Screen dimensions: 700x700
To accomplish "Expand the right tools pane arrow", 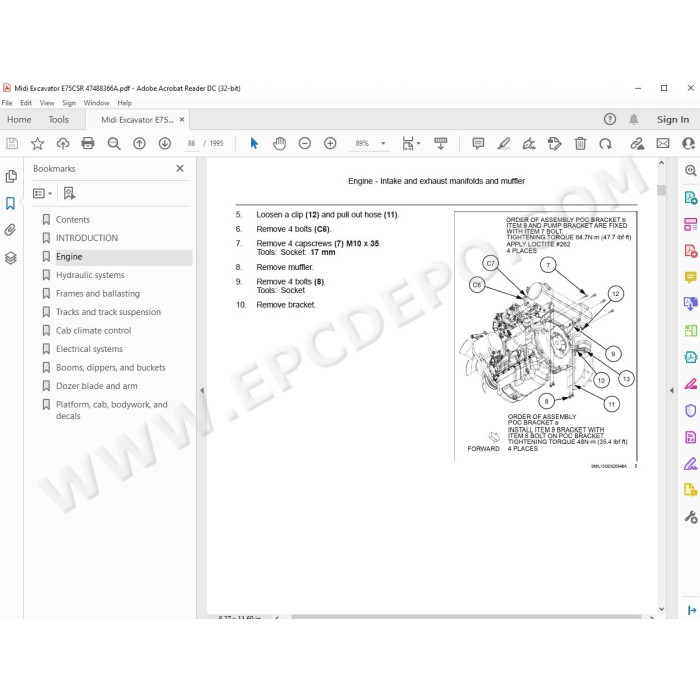I will (672, 390).
